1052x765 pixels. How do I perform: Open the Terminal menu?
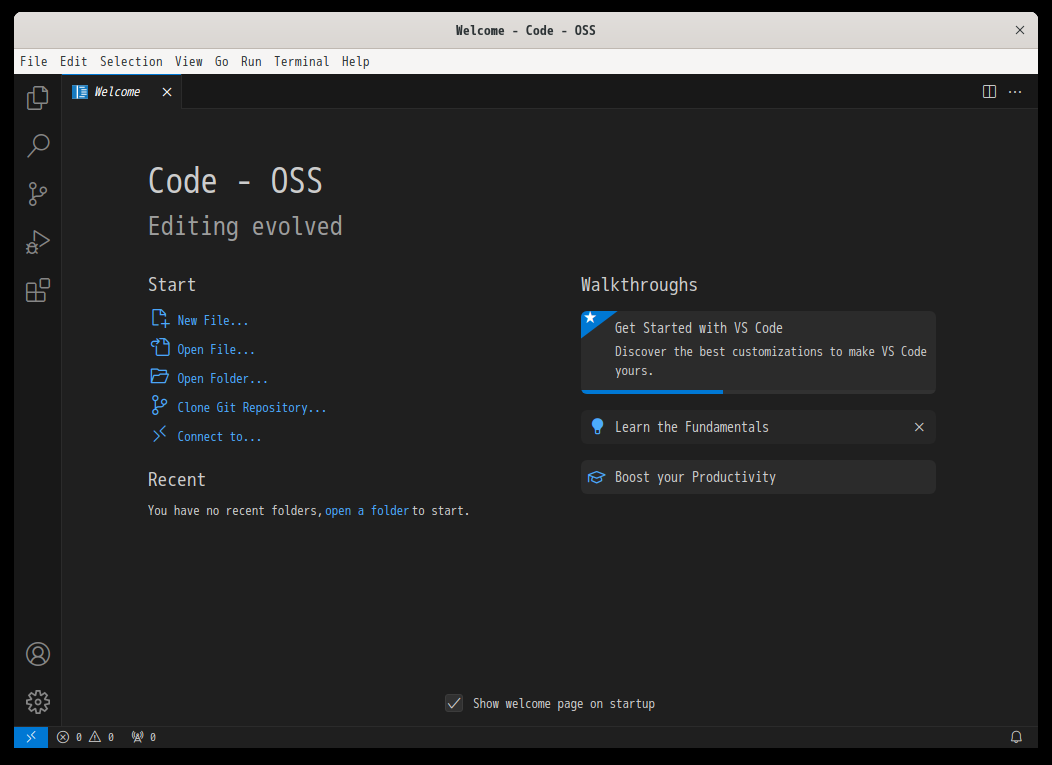point(301,62)
